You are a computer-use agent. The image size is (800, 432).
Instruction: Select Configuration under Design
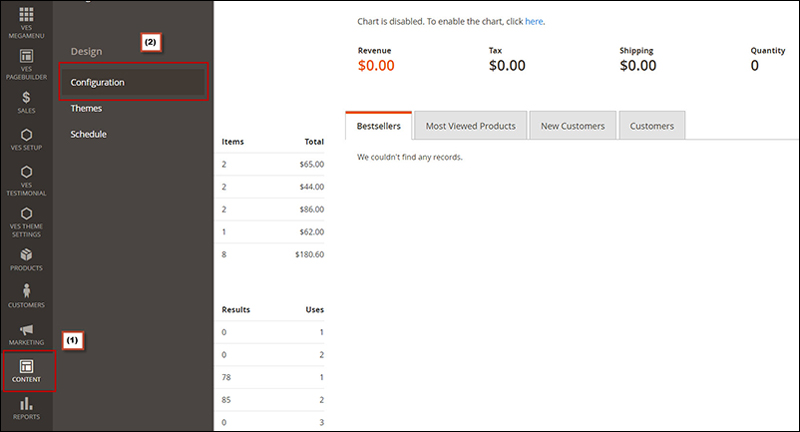(x=133, y=82)
